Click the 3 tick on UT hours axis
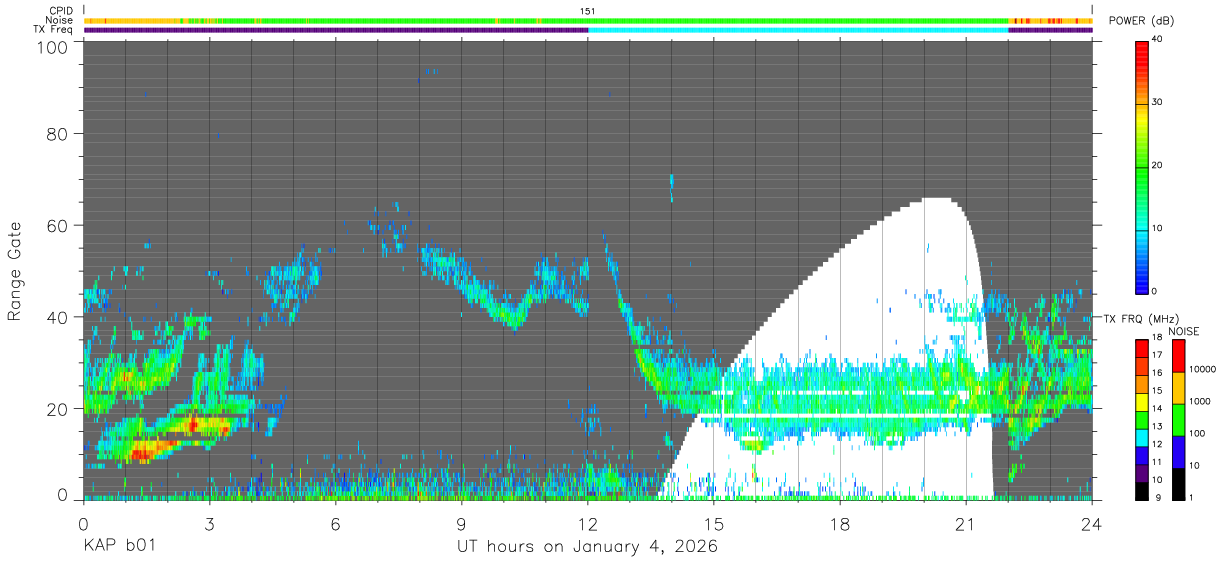 [209, 523]
